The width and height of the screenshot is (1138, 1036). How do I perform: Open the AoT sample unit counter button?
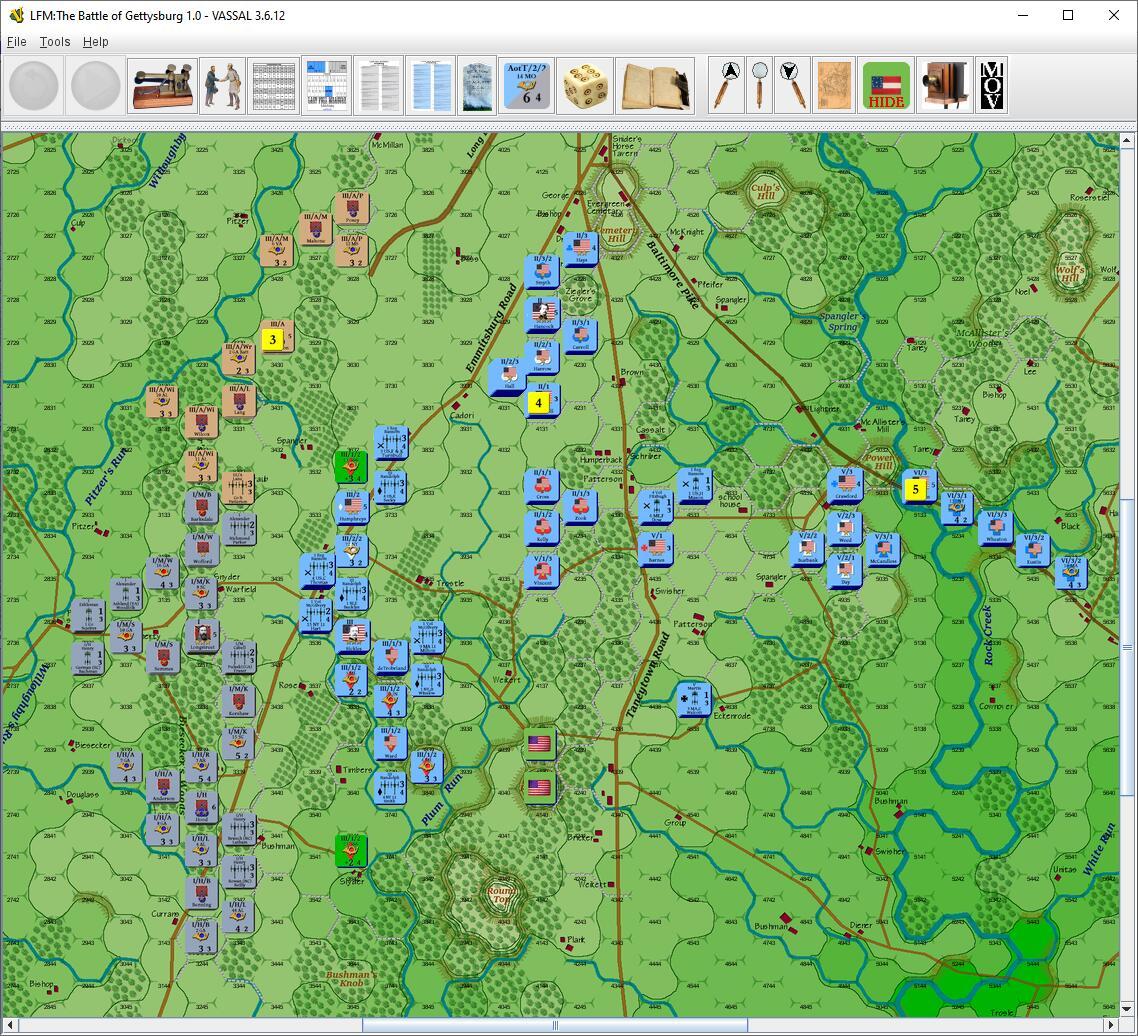525,86
